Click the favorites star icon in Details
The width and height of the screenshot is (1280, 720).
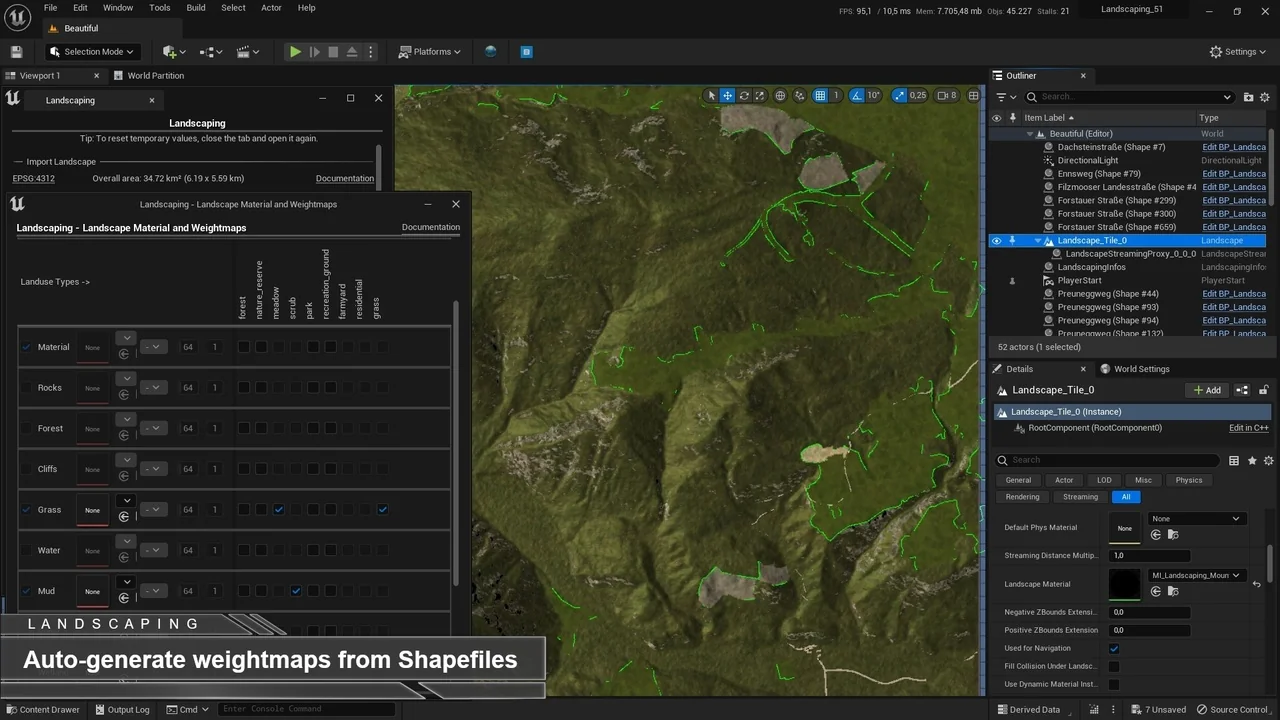(1252, 460)
